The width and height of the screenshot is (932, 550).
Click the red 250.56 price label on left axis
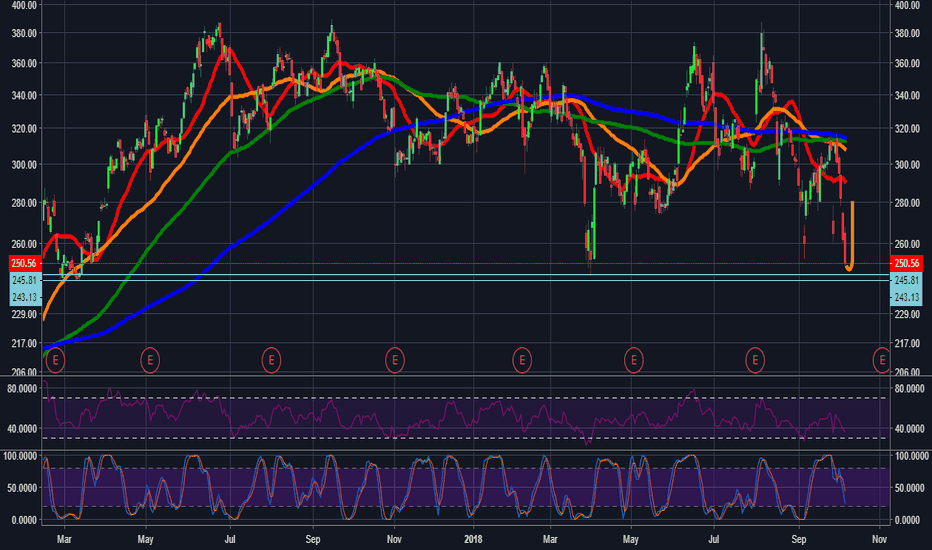click(x=24, y=263)
